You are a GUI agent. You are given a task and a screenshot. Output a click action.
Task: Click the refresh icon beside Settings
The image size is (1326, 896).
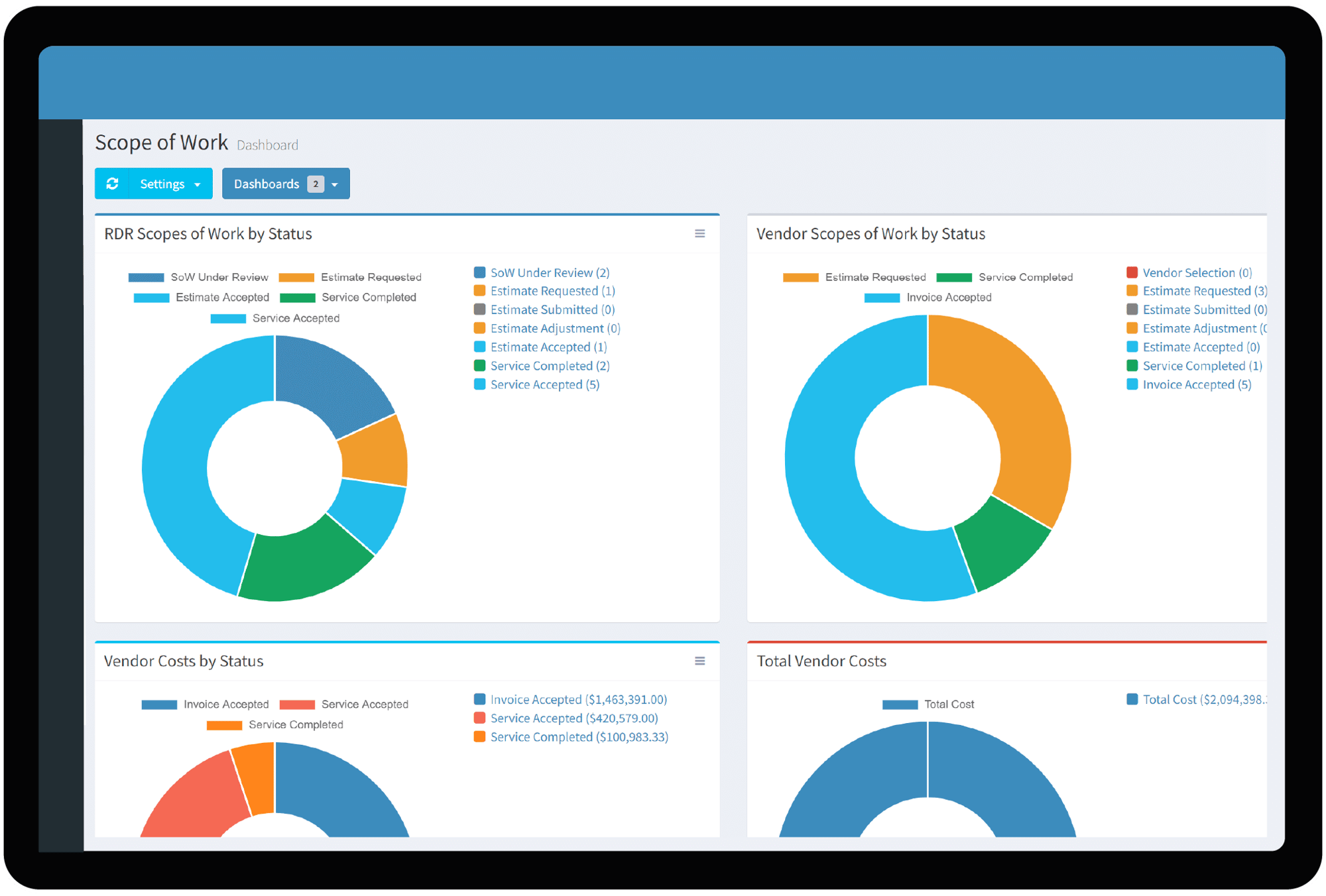pyautogui.click(x=113, y=184)
